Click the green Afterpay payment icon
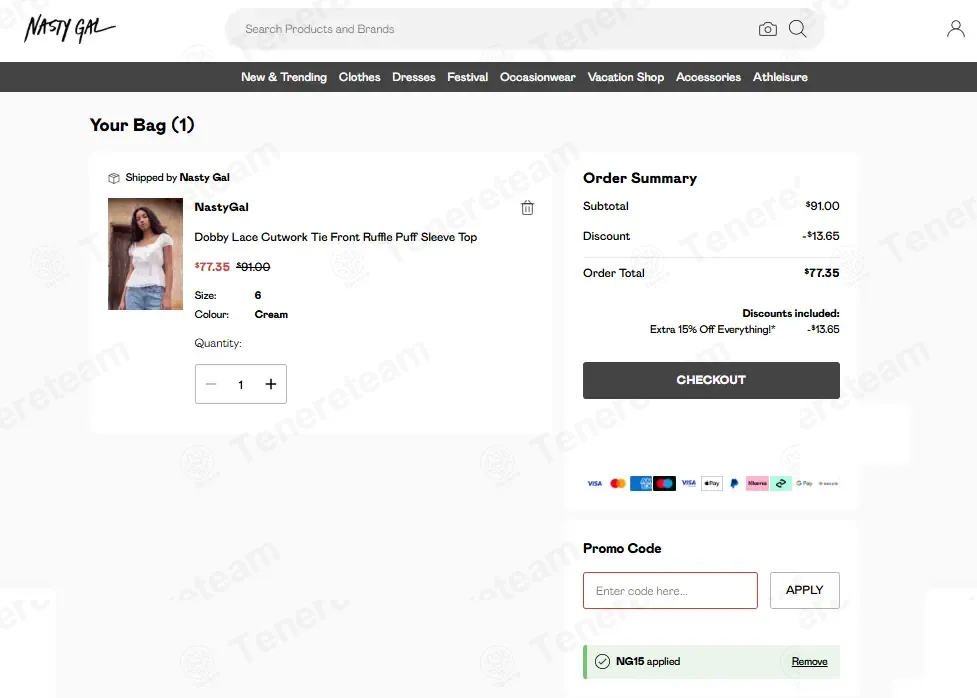Image resolution: width=977 pixels, height=698 pixels. (781, 483)
